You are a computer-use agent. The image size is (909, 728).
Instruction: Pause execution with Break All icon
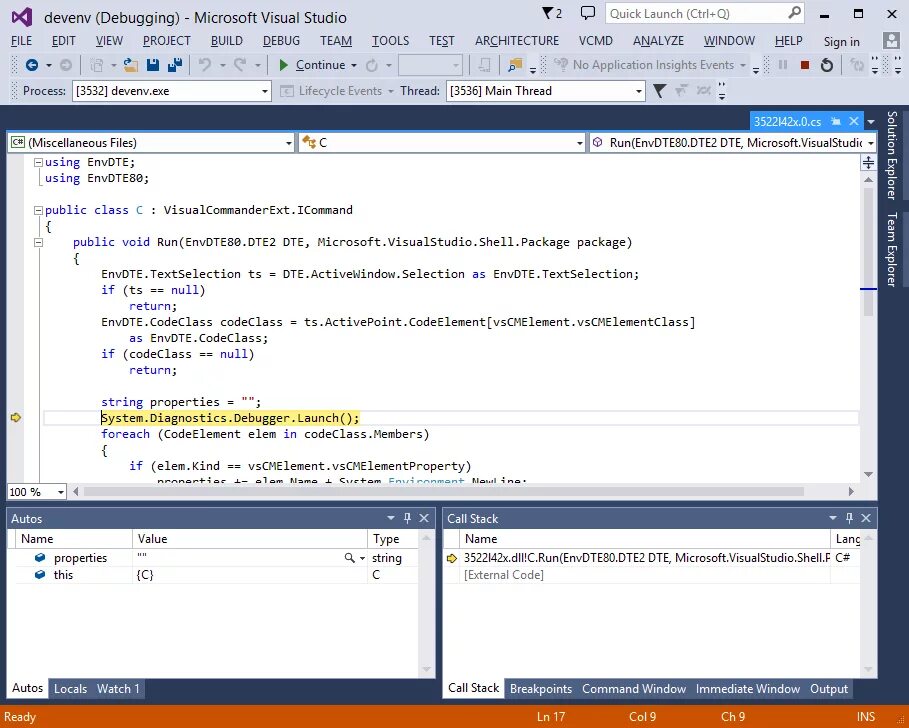click(x=783, y=65)
